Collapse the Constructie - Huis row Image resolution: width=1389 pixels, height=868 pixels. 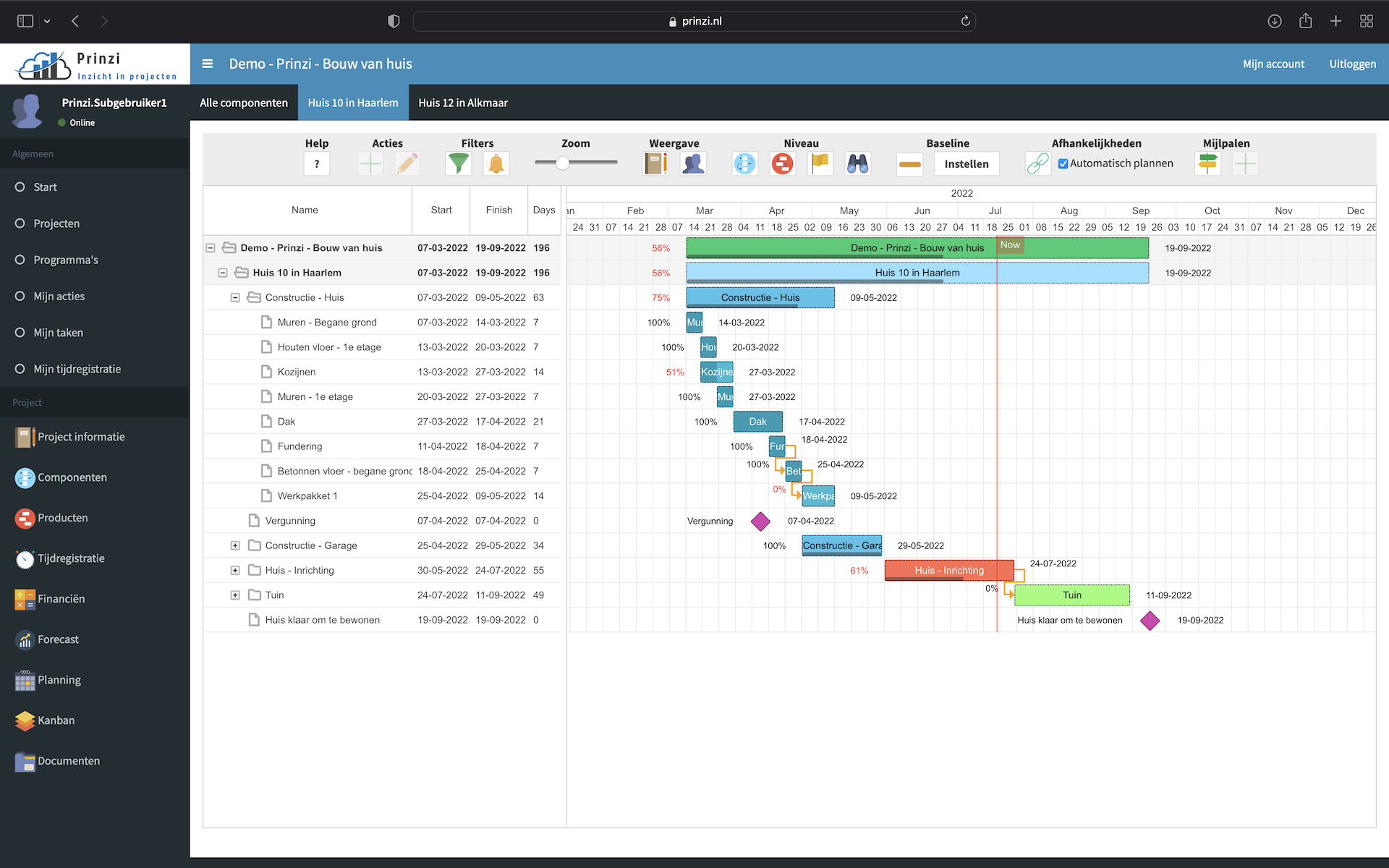pyautogui.click(x=235, y=297)
